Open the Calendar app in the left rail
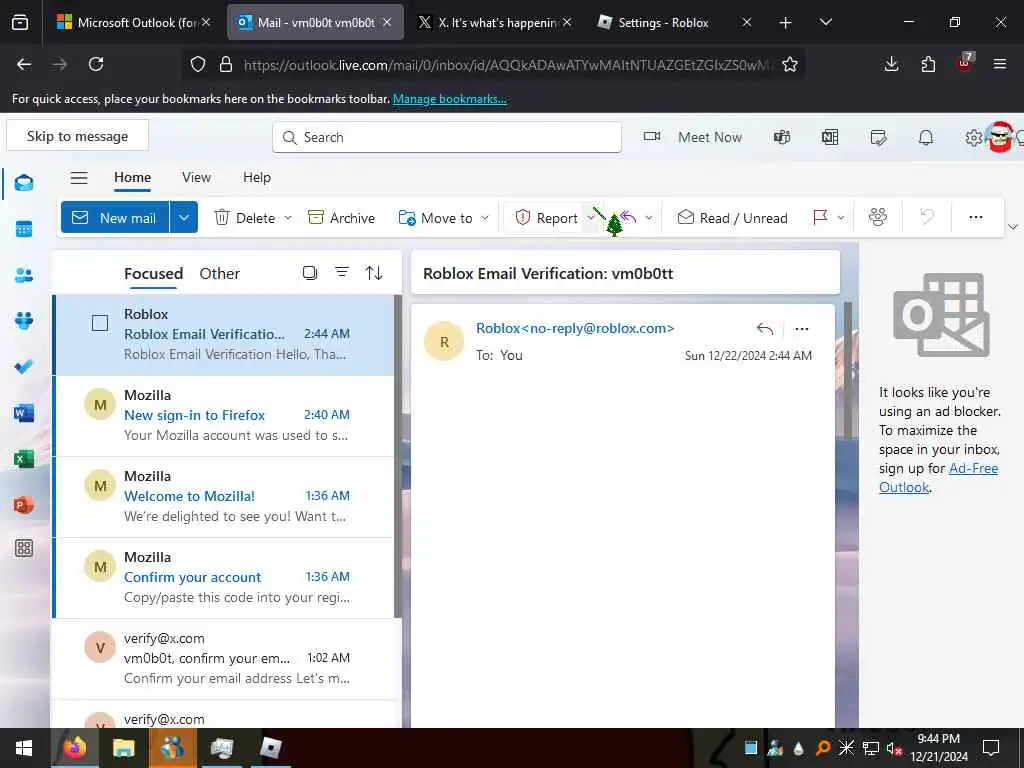The width and height of the screenshot is (1024, 768). 24,229
